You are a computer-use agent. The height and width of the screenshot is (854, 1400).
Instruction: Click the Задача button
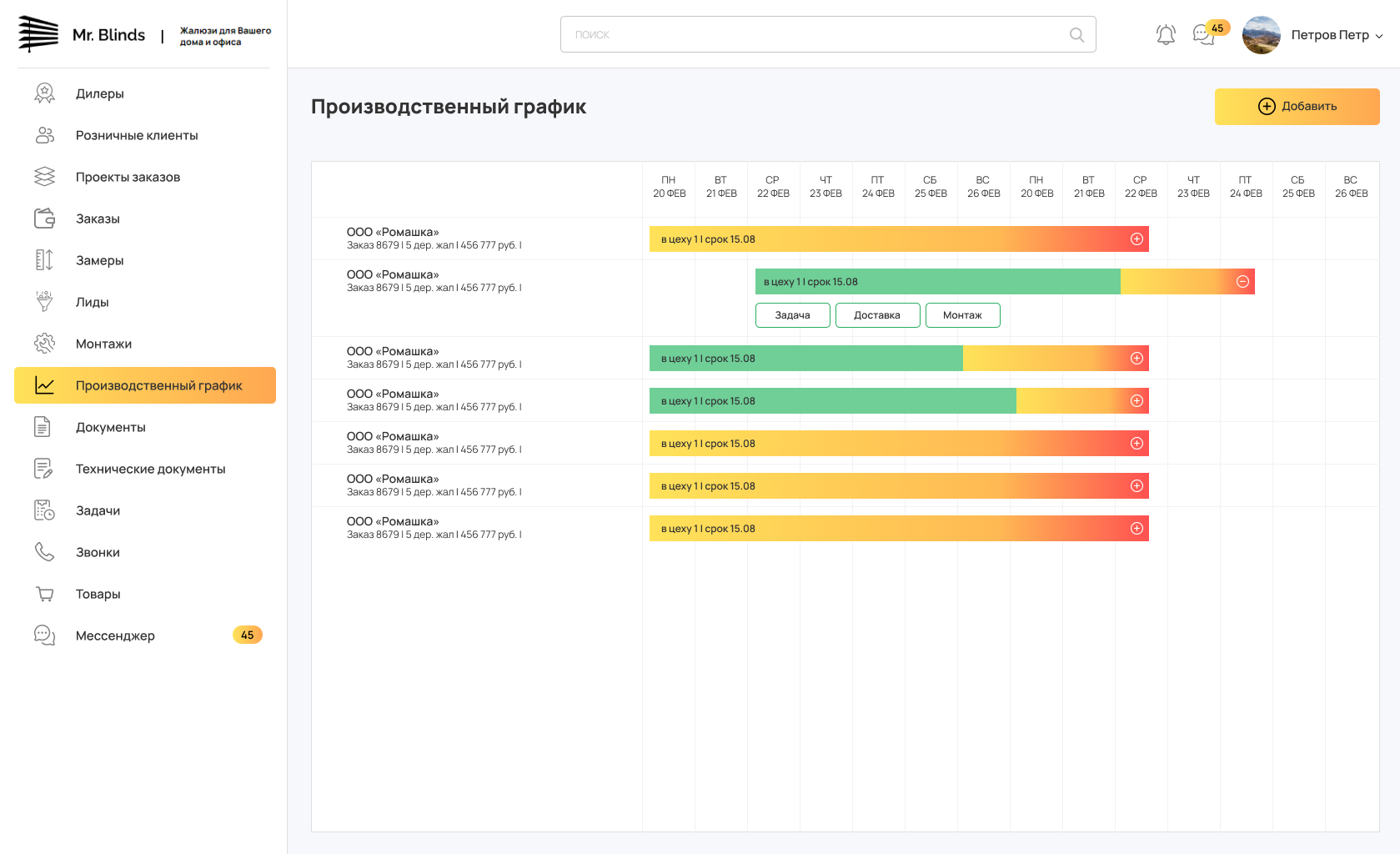[793, 315]
